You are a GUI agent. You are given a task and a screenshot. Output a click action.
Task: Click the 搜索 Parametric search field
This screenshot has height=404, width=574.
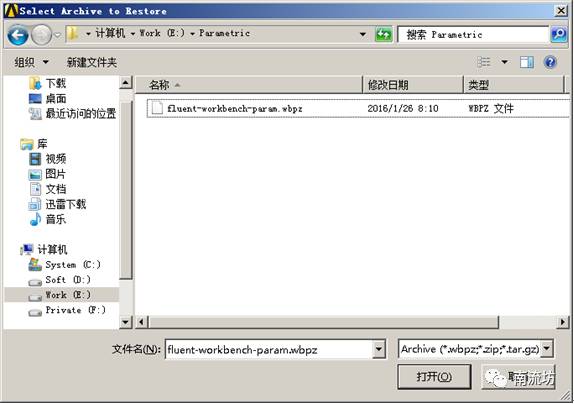point(473,35)
